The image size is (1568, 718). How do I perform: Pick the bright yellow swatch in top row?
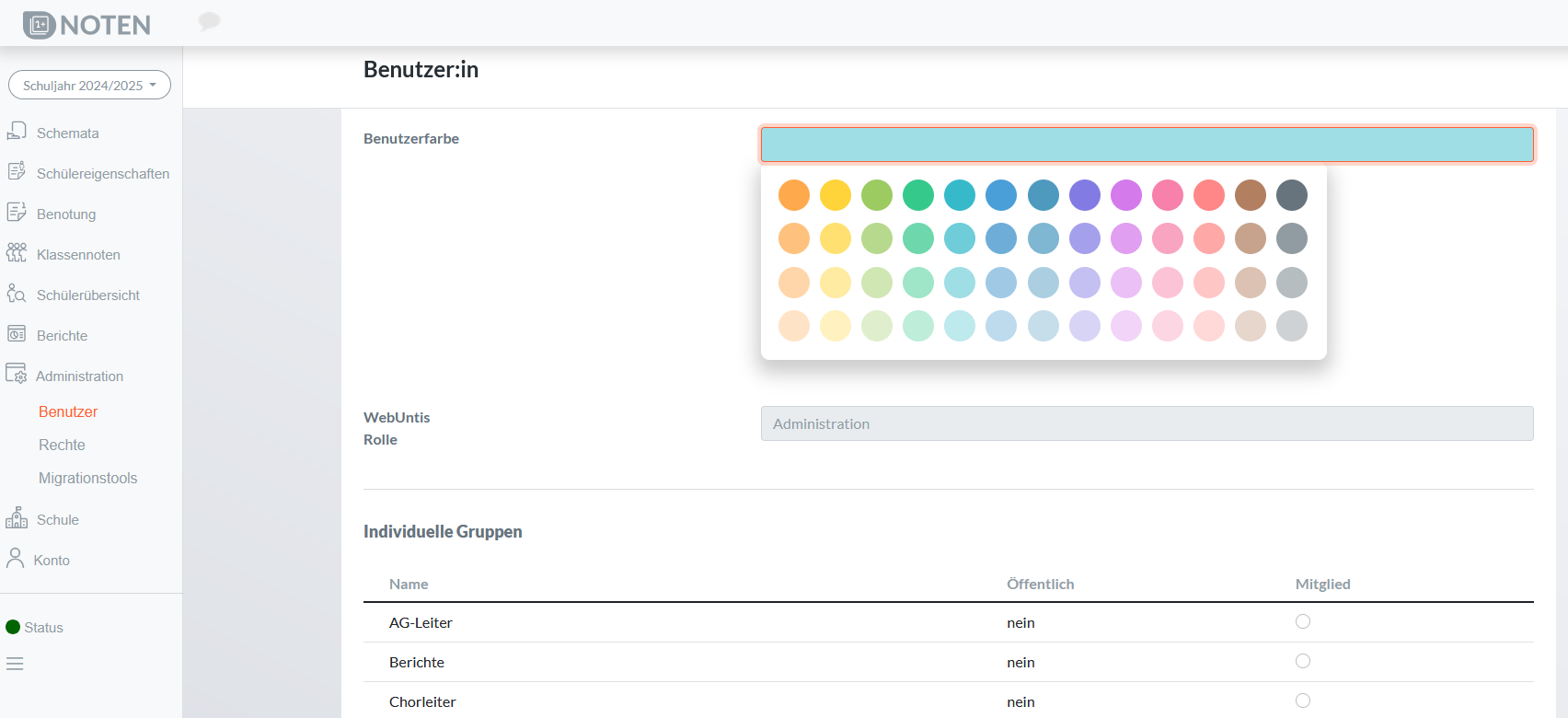click(x=836, y=195)
